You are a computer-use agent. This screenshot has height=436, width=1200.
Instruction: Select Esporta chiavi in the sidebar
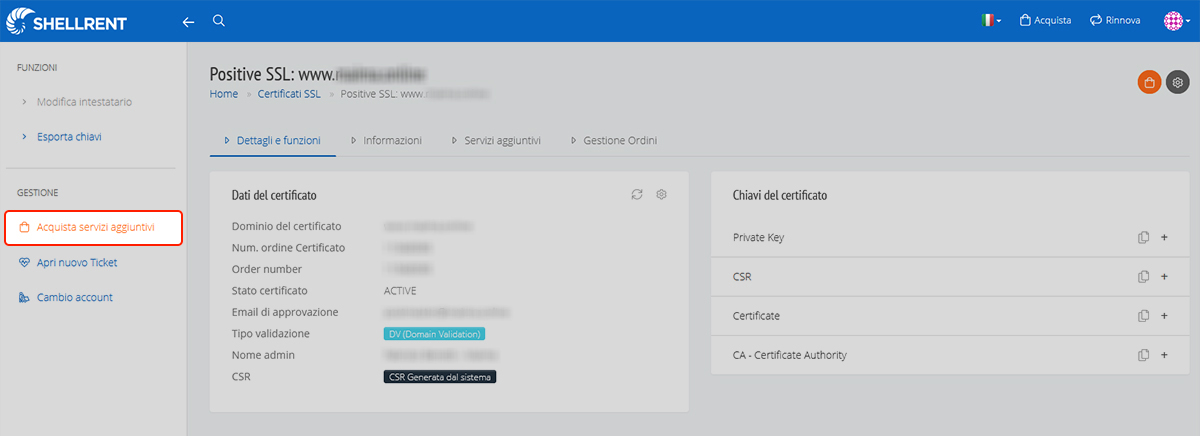click(69, 137)
